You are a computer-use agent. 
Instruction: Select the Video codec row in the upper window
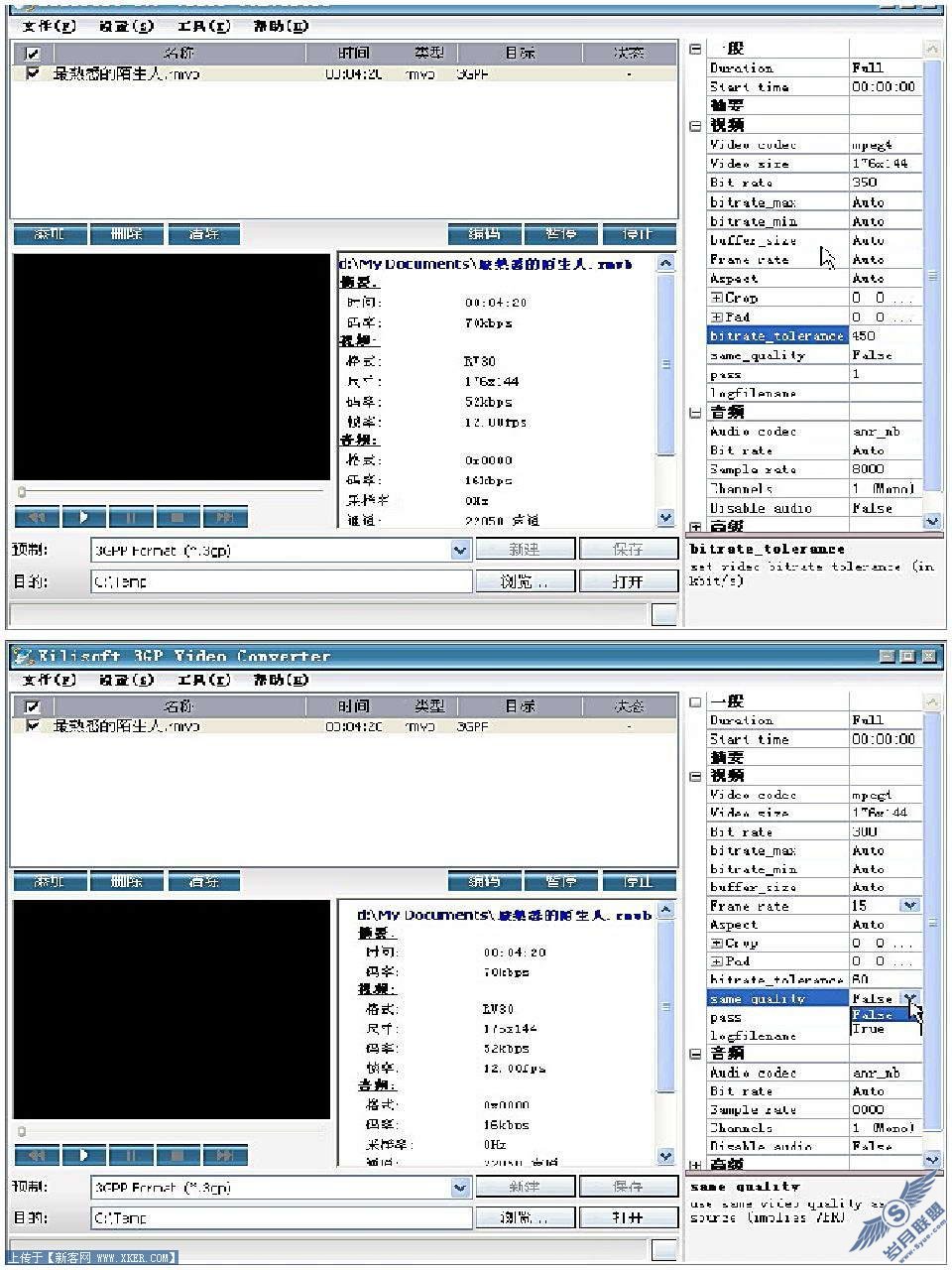(x=814, y=145)
